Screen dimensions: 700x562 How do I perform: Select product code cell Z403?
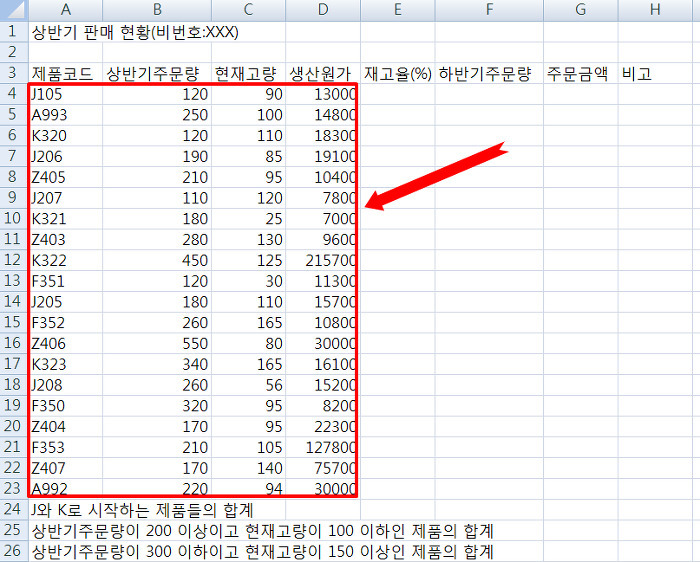click(65, 239)
